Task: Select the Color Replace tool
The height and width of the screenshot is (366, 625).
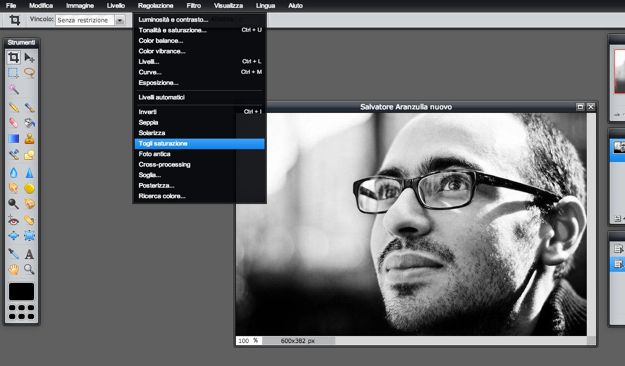Action: click(13, 155)
